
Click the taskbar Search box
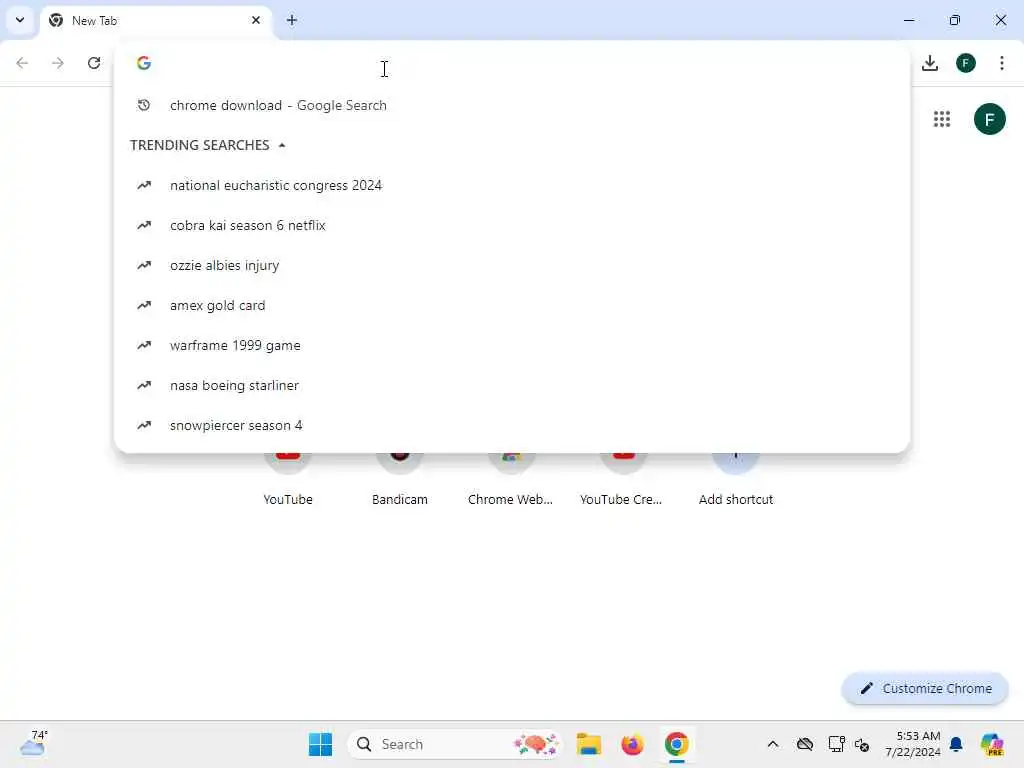[455, 744]
